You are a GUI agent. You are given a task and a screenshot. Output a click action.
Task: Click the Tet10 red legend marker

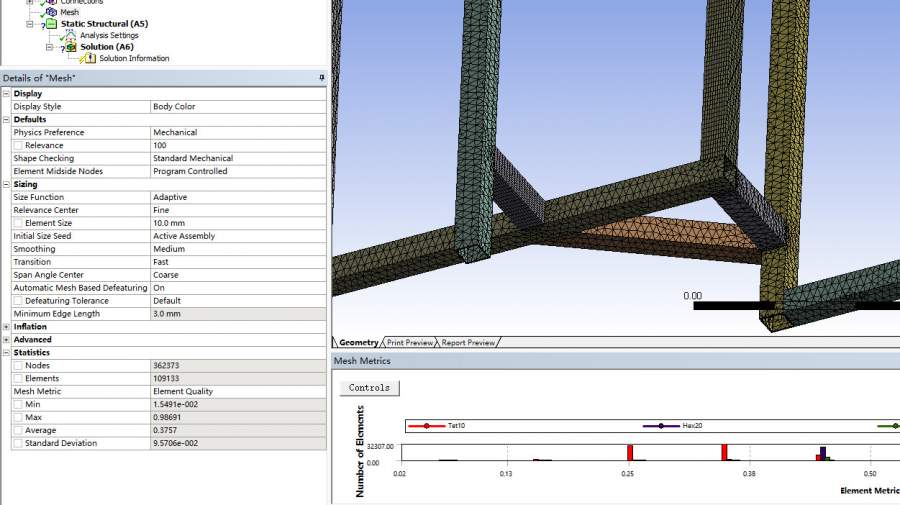[426, 426]
